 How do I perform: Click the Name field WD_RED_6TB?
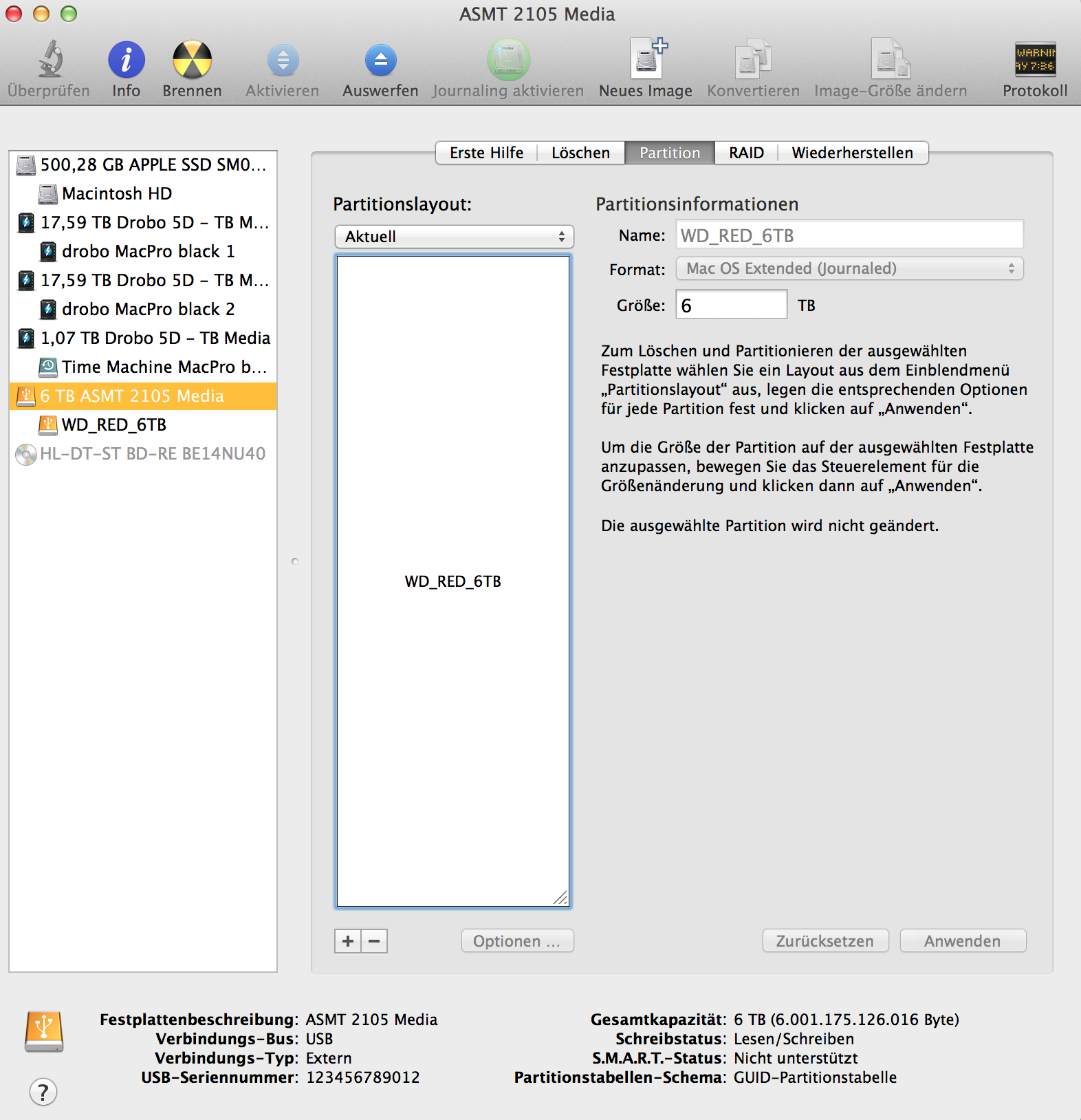[x=850, y=235]
